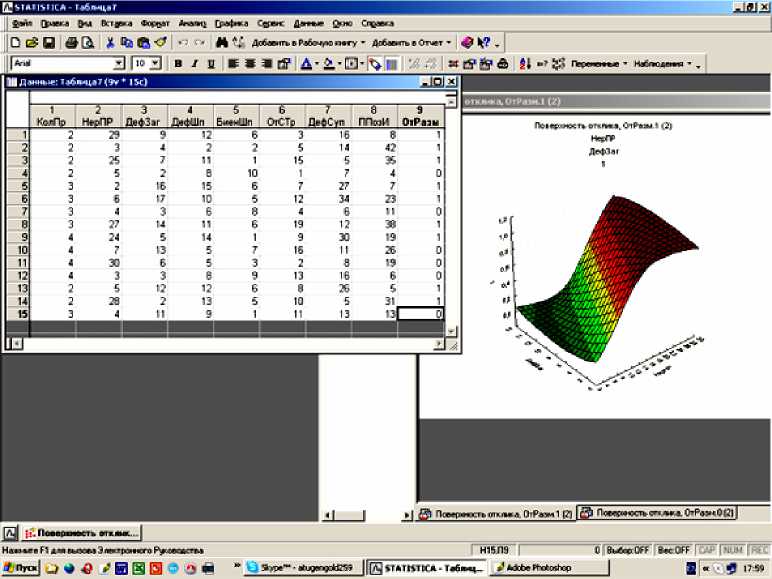Toggle bold formatting
Screen dimensions: 772x579
coord(178,64)
